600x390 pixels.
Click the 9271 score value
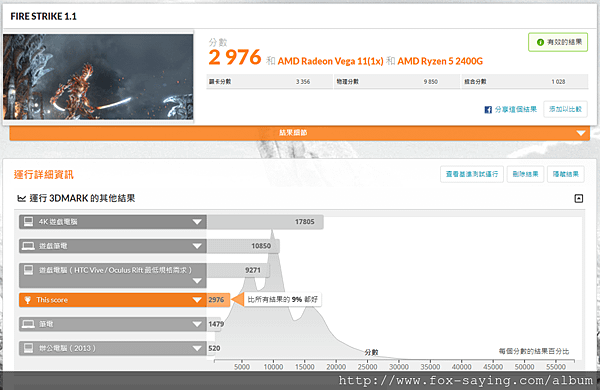tap(253, 270)
